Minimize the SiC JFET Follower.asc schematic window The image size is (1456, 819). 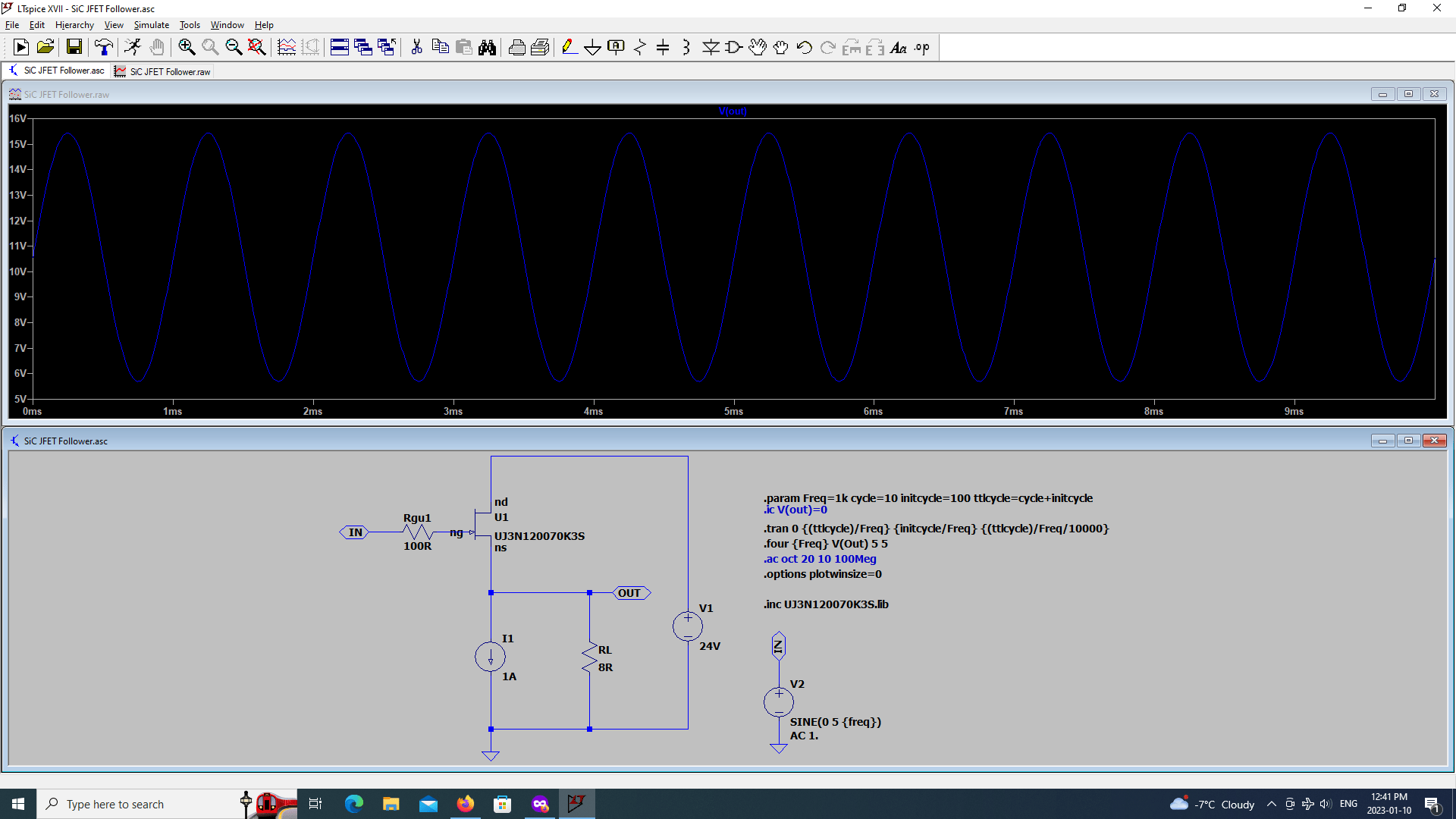coord(1382,441)
